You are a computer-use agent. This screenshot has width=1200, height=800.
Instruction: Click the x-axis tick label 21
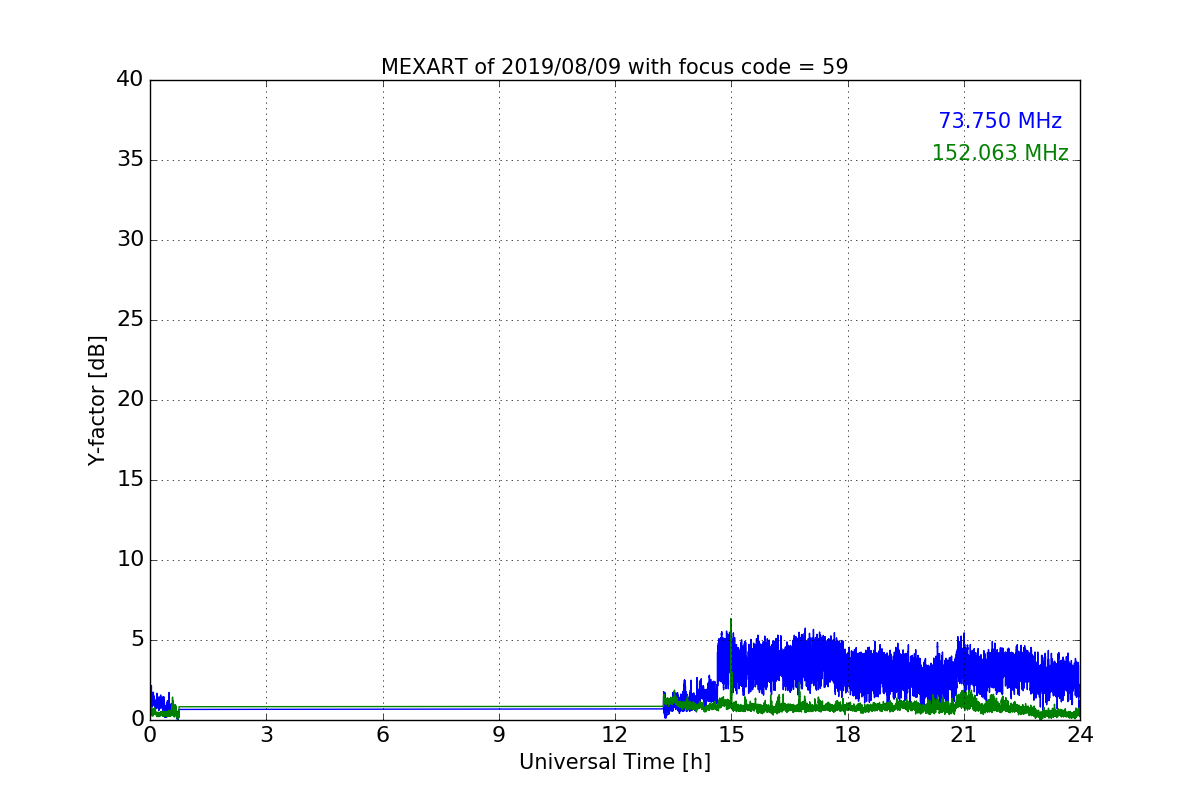964,735
